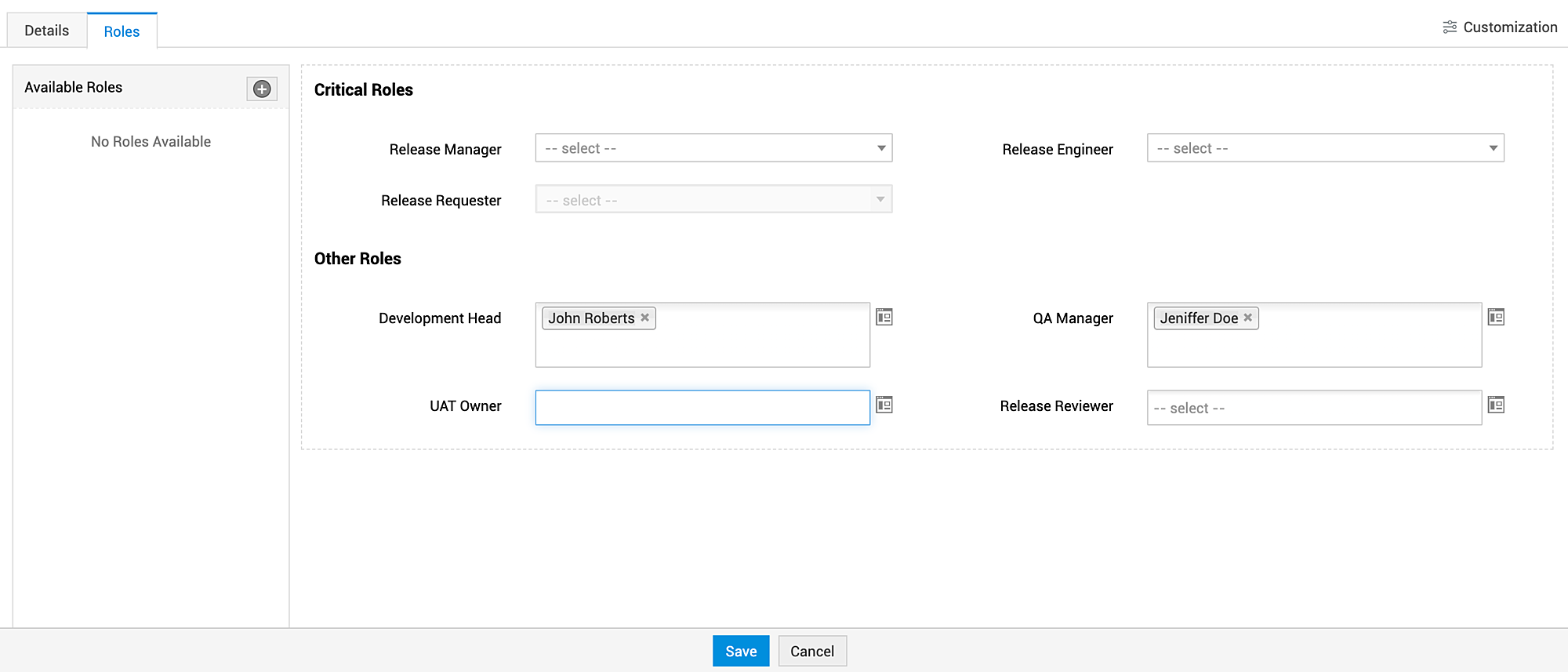Open the Release Requester dropdown
Screen dimensions: 1568x672
(x=713, y=200)
